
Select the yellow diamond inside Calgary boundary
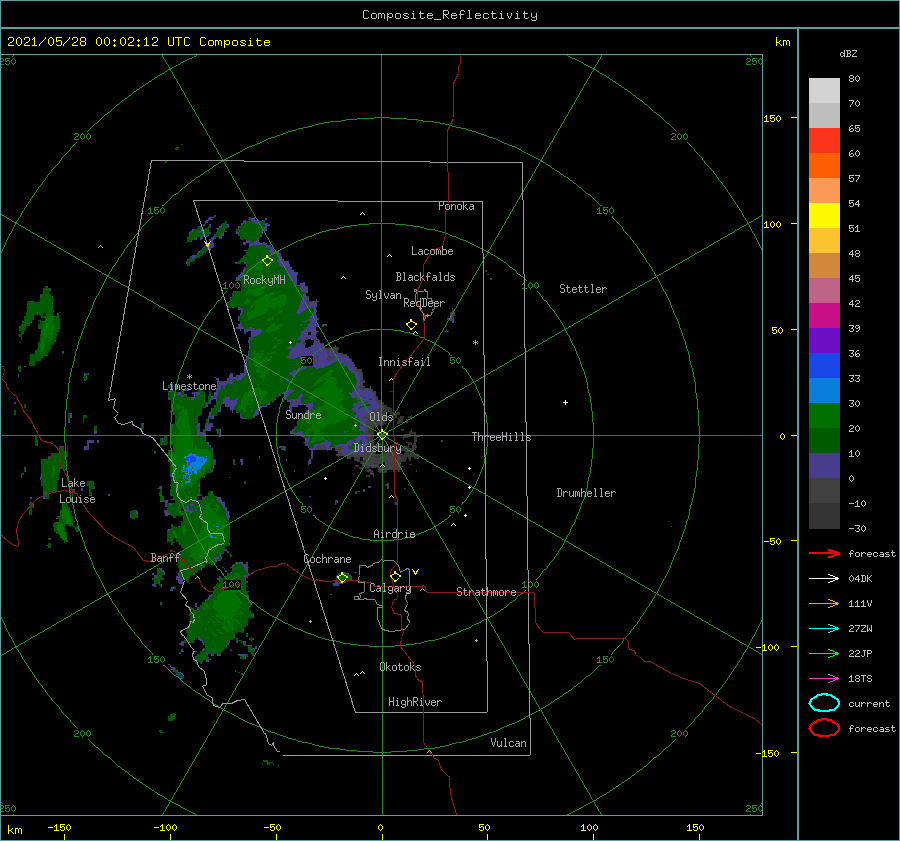(395, 576)
